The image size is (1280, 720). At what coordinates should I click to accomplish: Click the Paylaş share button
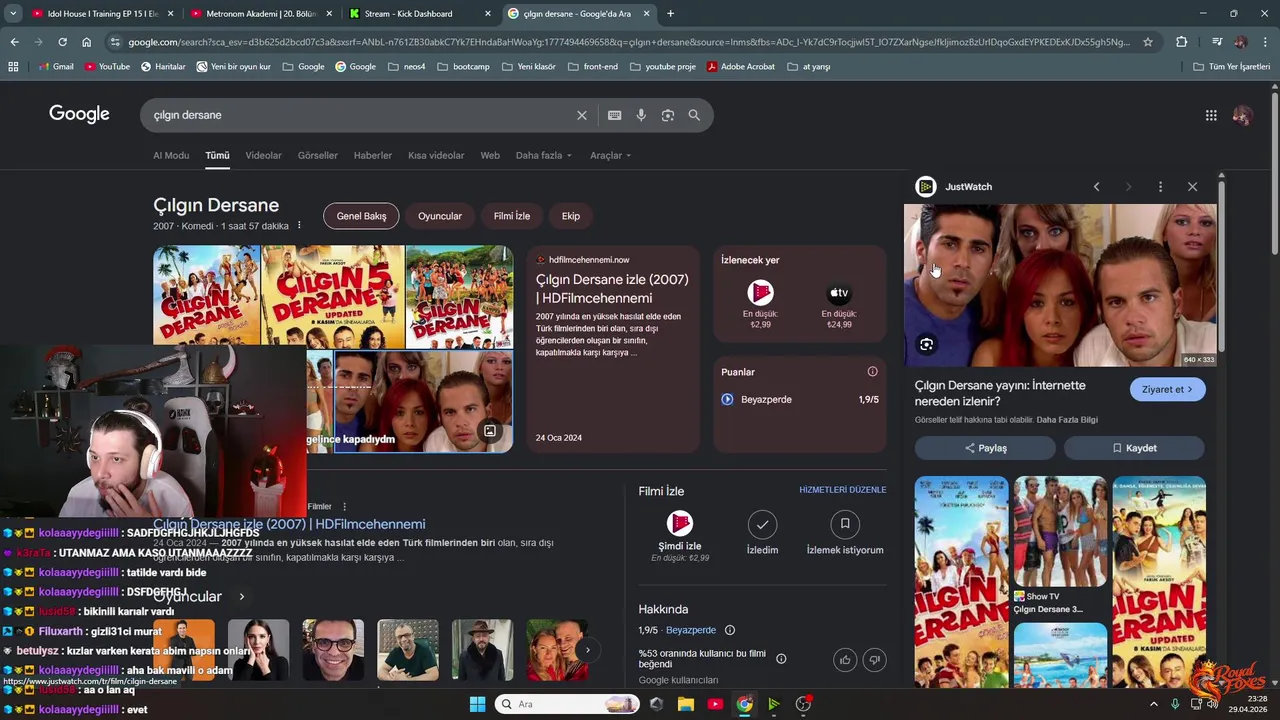click(x=985, y=448)
